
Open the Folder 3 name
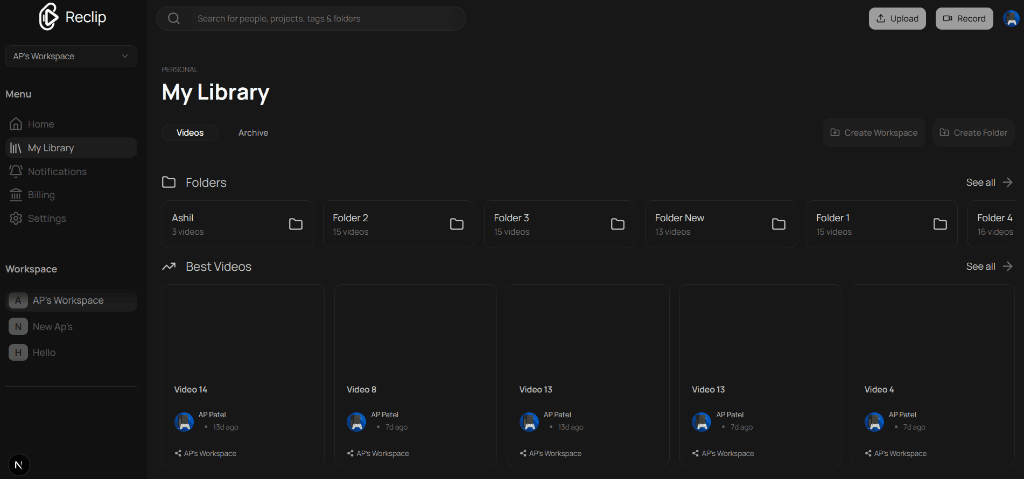coord(511,218)
